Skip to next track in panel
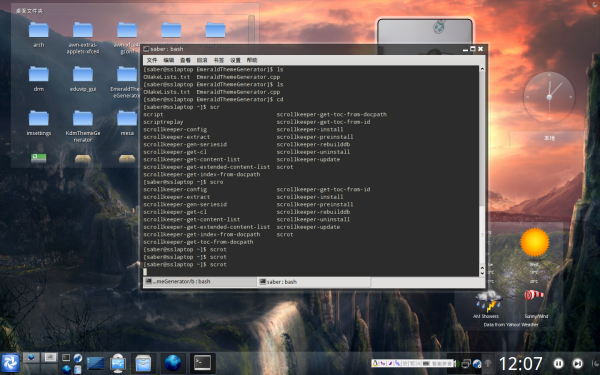 click(x=577, y=363)
